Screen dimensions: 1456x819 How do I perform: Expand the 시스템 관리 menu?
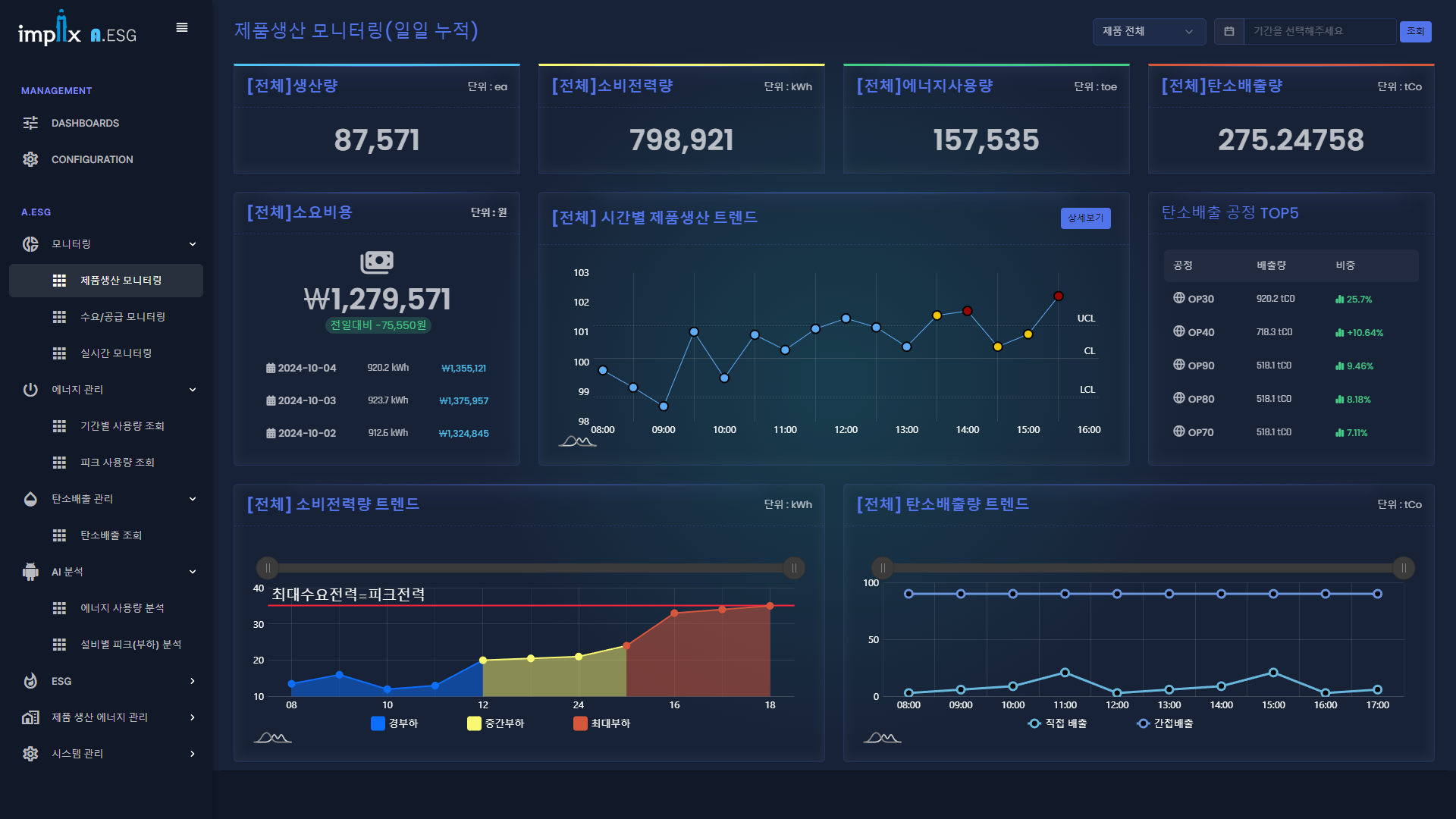[x=193, y=754]
